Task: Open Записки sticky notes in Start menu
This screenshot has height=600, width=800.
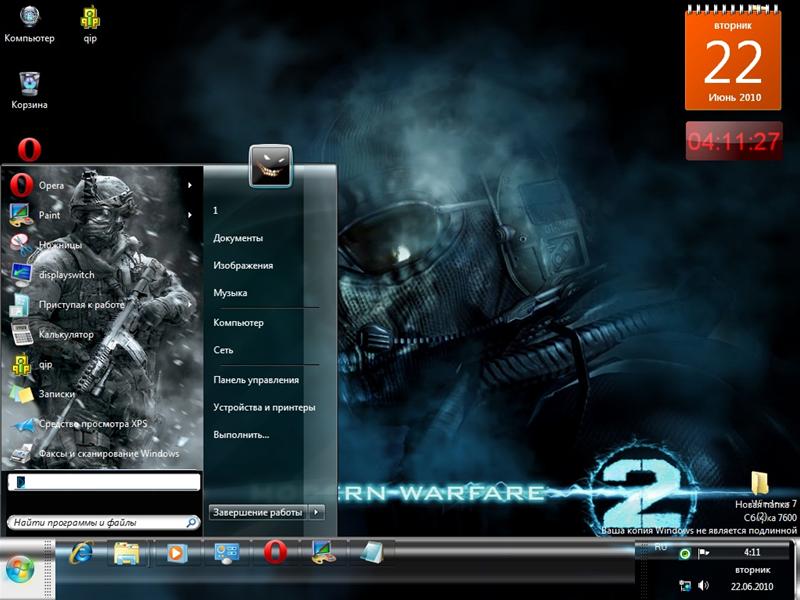Action: click(x=101, y=394)
